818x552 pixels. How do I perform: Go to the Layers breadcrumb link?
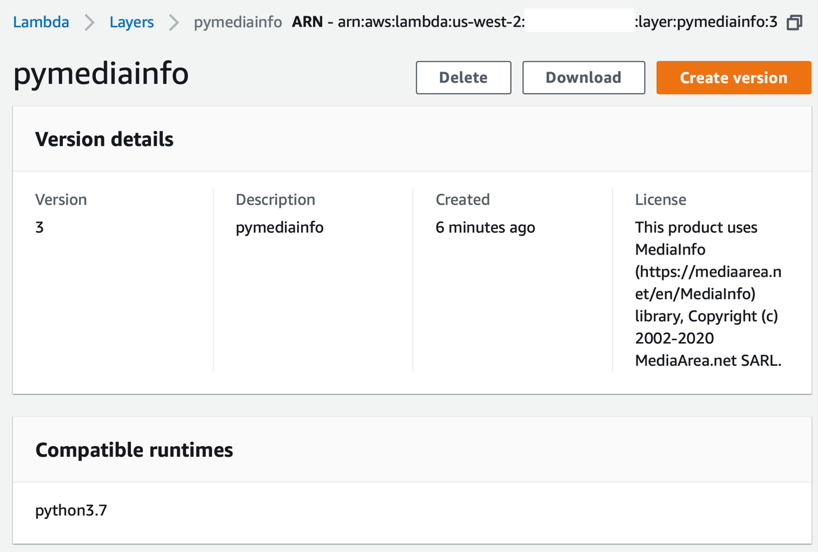(x=131, y=22)
